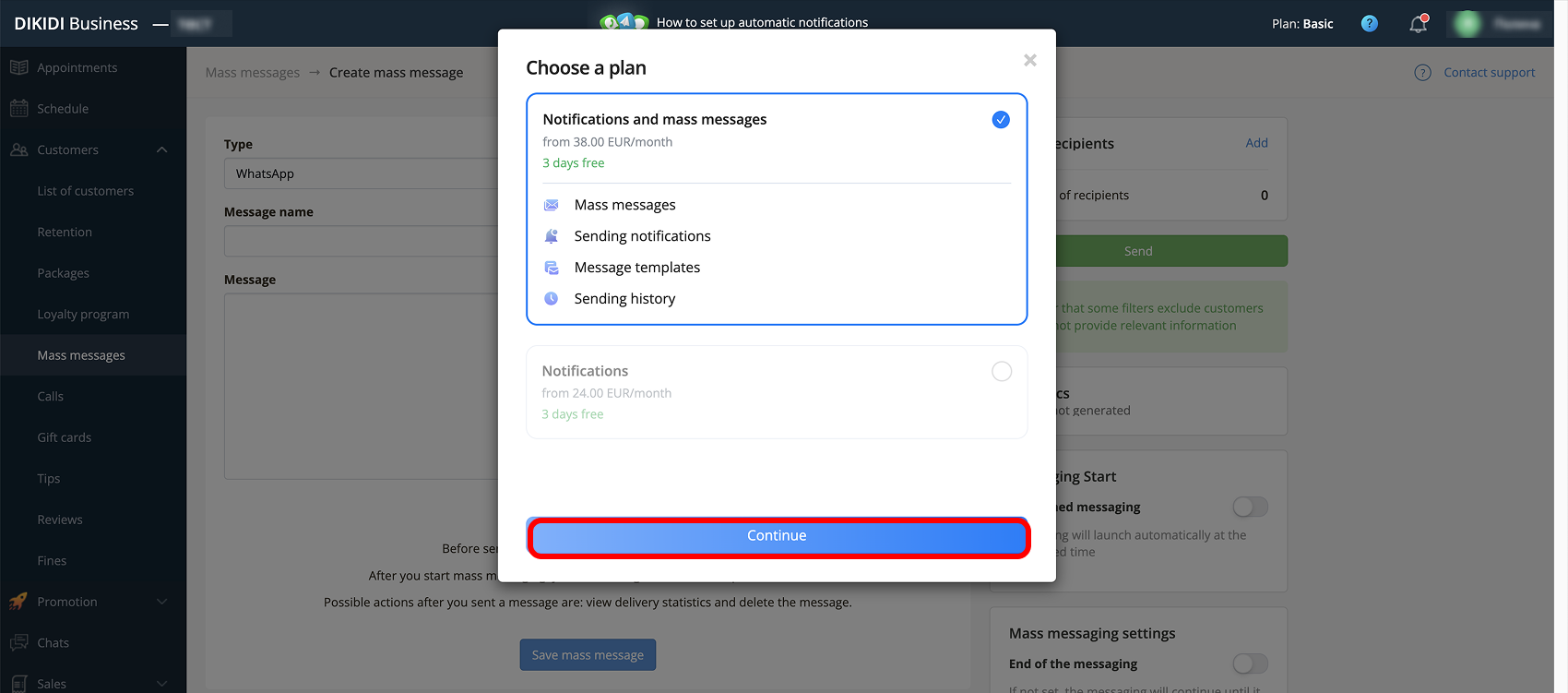Open the notifications bell in the header
1568x693 pixels.
[x=1419, y=24]
